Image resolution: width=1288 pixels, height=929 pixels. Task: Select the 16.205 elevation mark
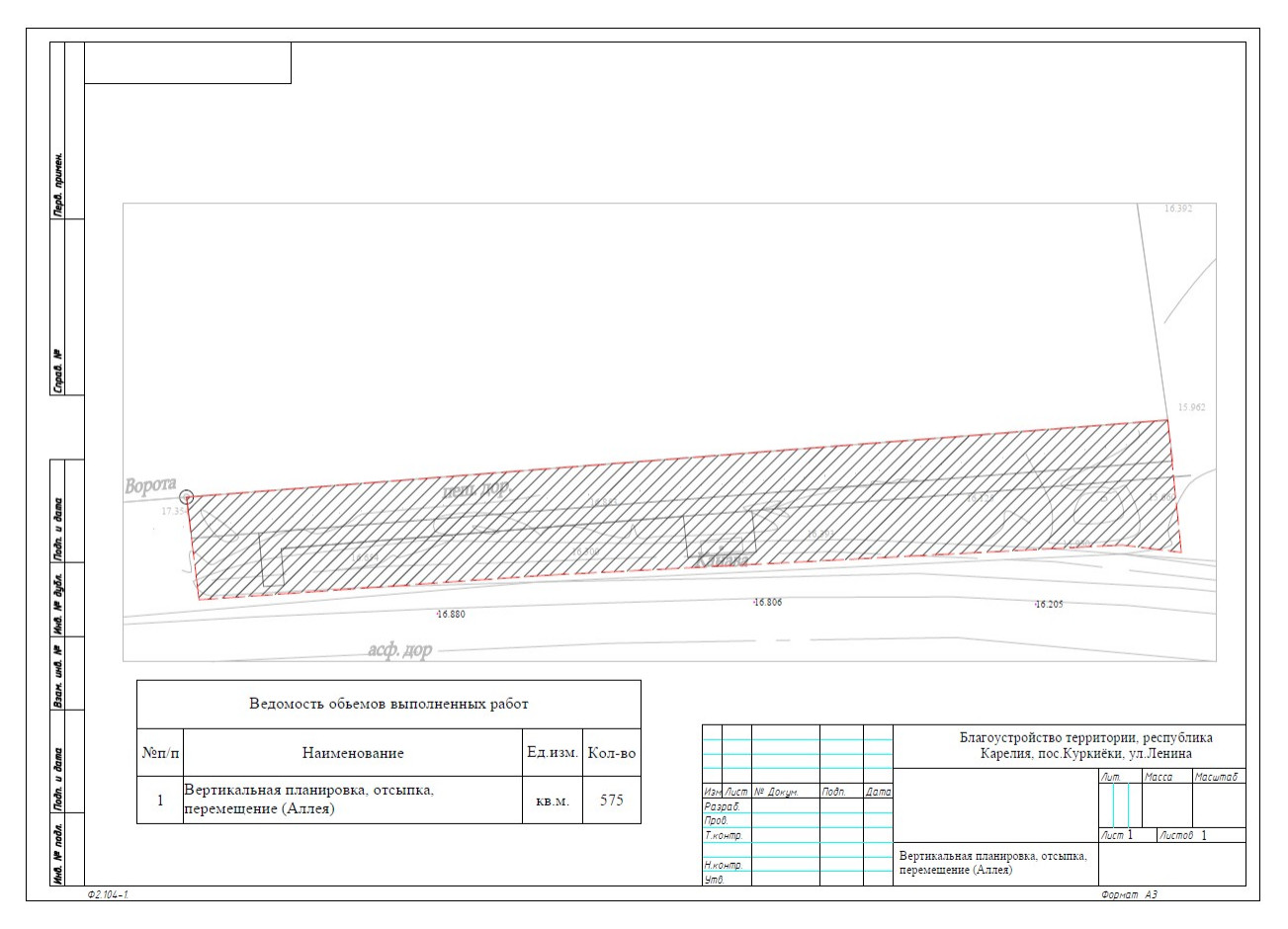coord(1048,604)
